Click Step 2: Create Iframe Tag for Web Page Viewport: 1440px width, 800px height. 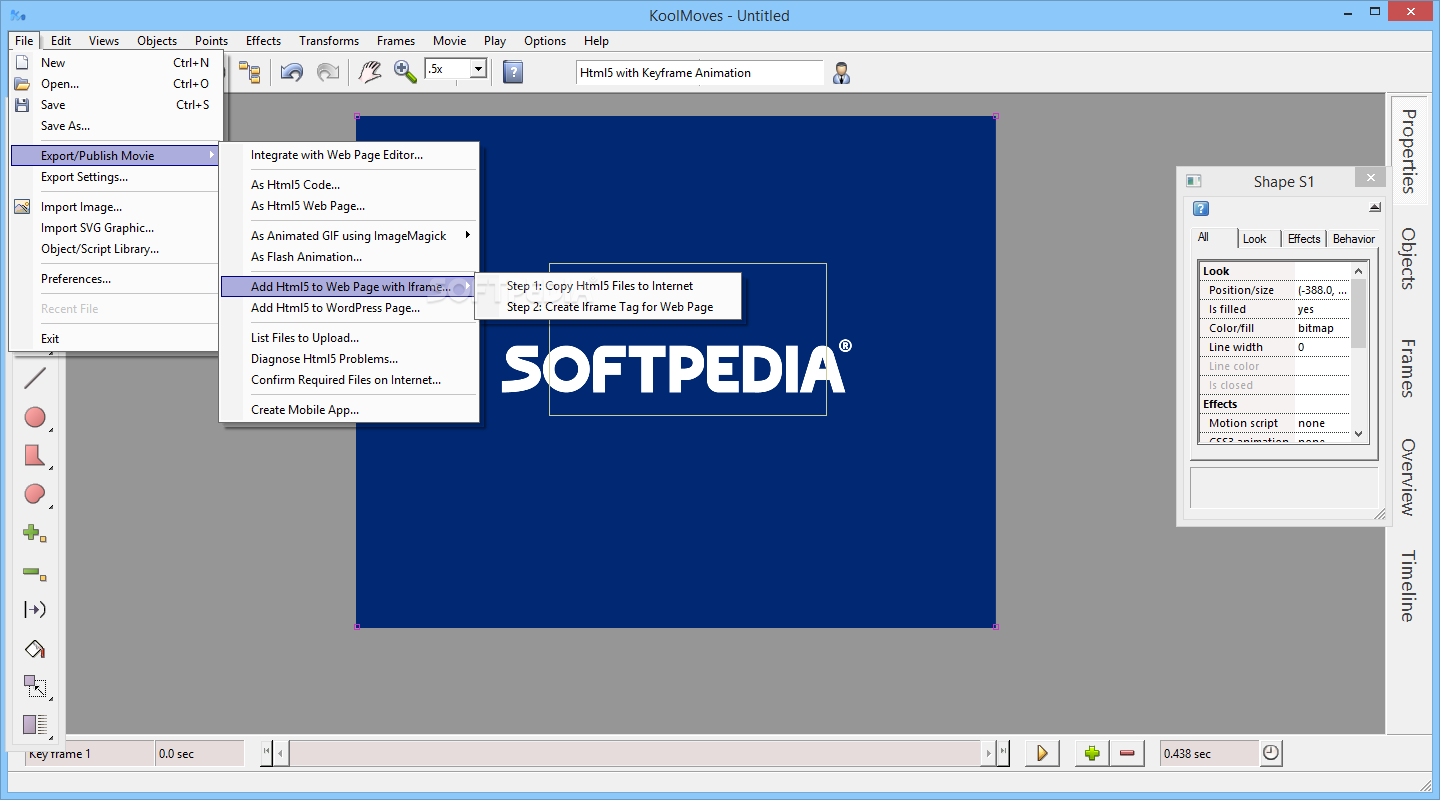point(608,307)
